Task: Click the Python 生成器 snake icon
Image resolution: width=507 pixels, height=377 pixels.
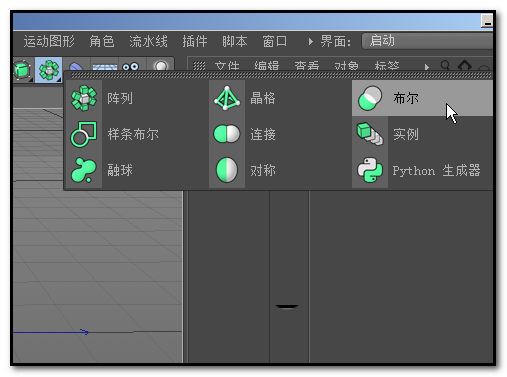Action: point(370,170)
